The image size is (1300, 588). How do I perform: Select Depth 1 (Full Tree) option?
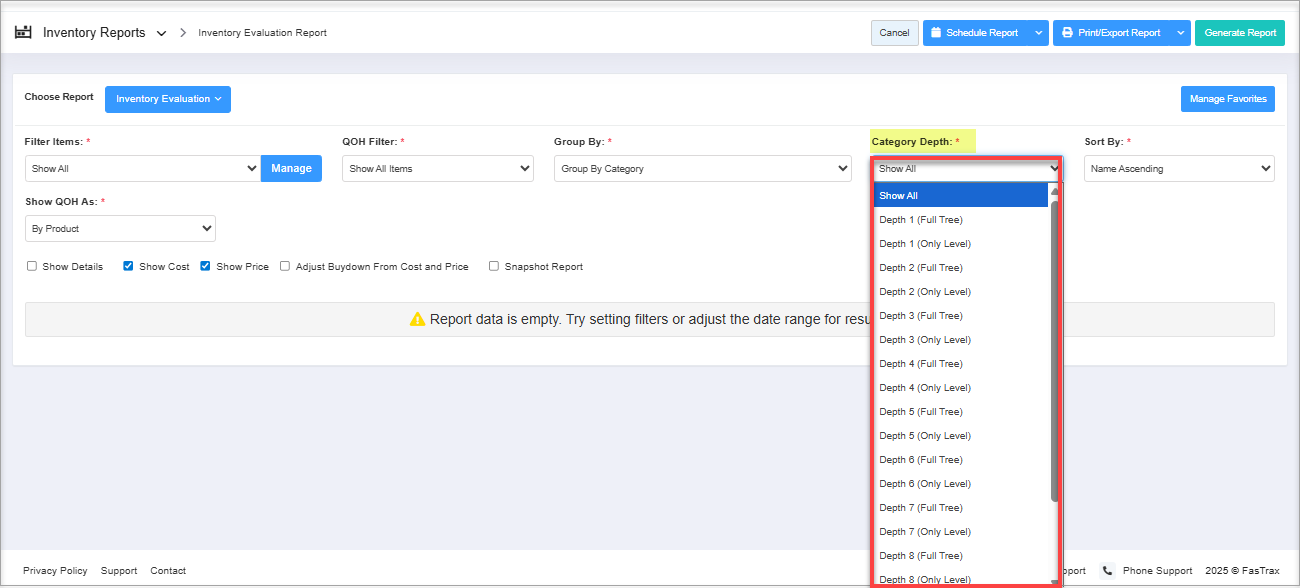coord(921,220)
